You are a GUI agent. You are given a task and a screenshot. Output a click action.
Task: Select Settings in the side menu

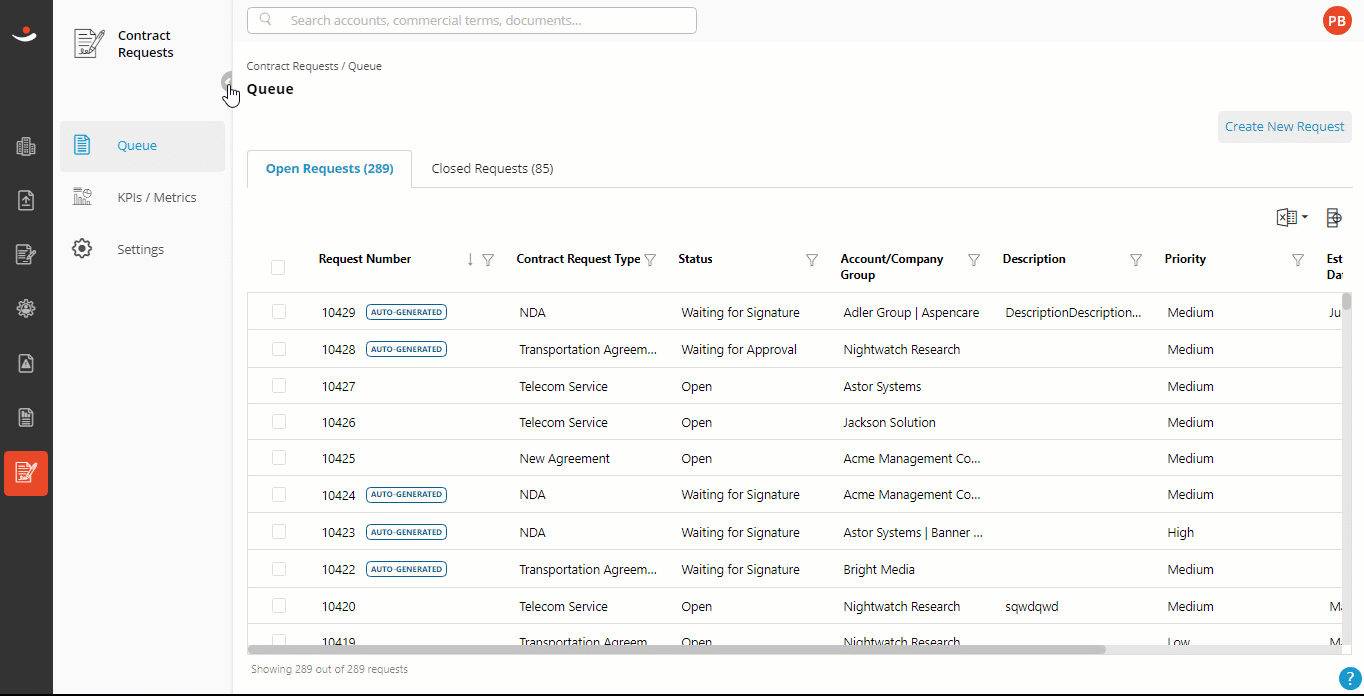[142, 250]
